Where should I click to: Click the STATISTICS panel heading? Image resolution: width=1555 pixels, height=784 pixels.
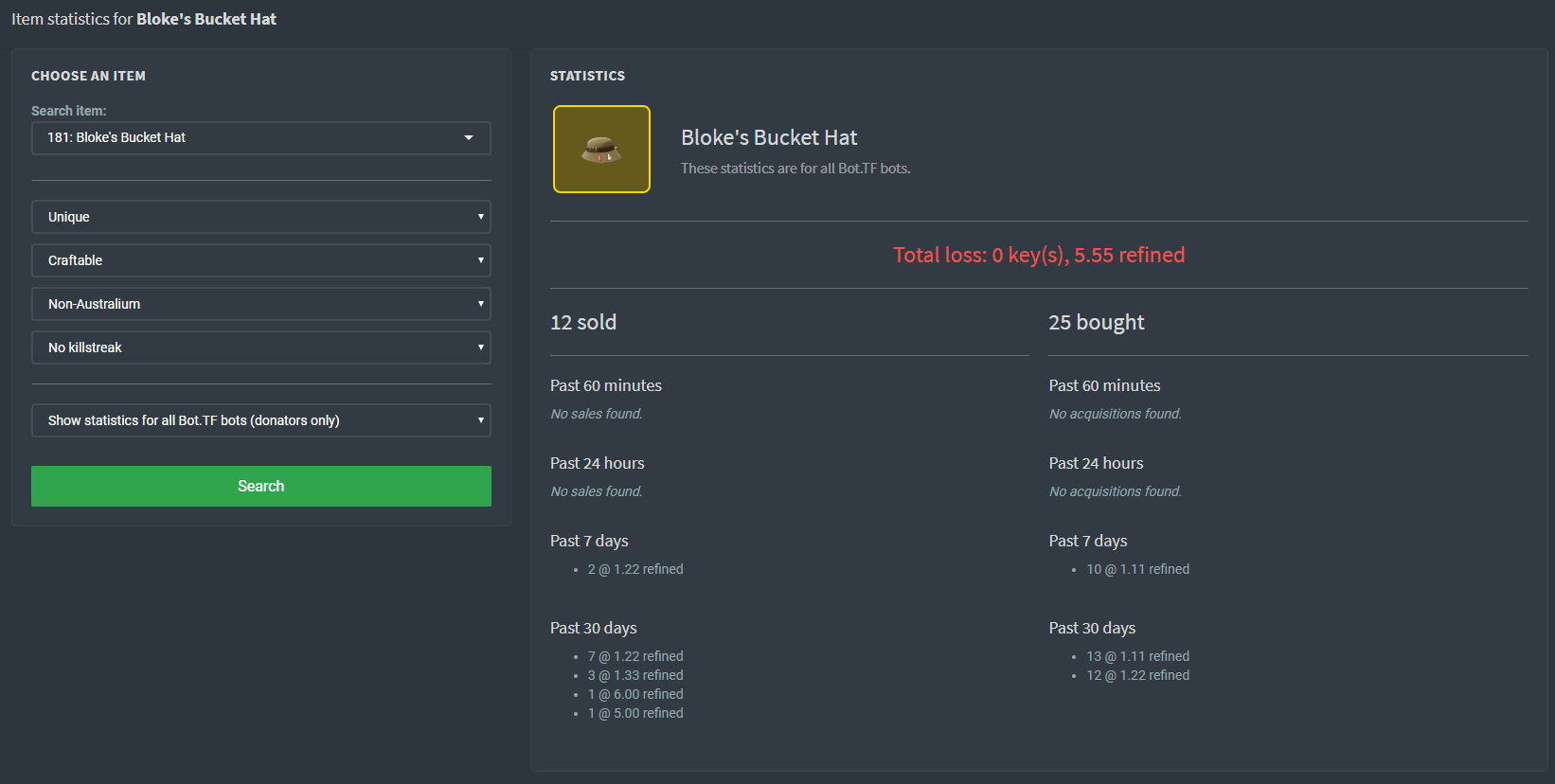(587, 76)
